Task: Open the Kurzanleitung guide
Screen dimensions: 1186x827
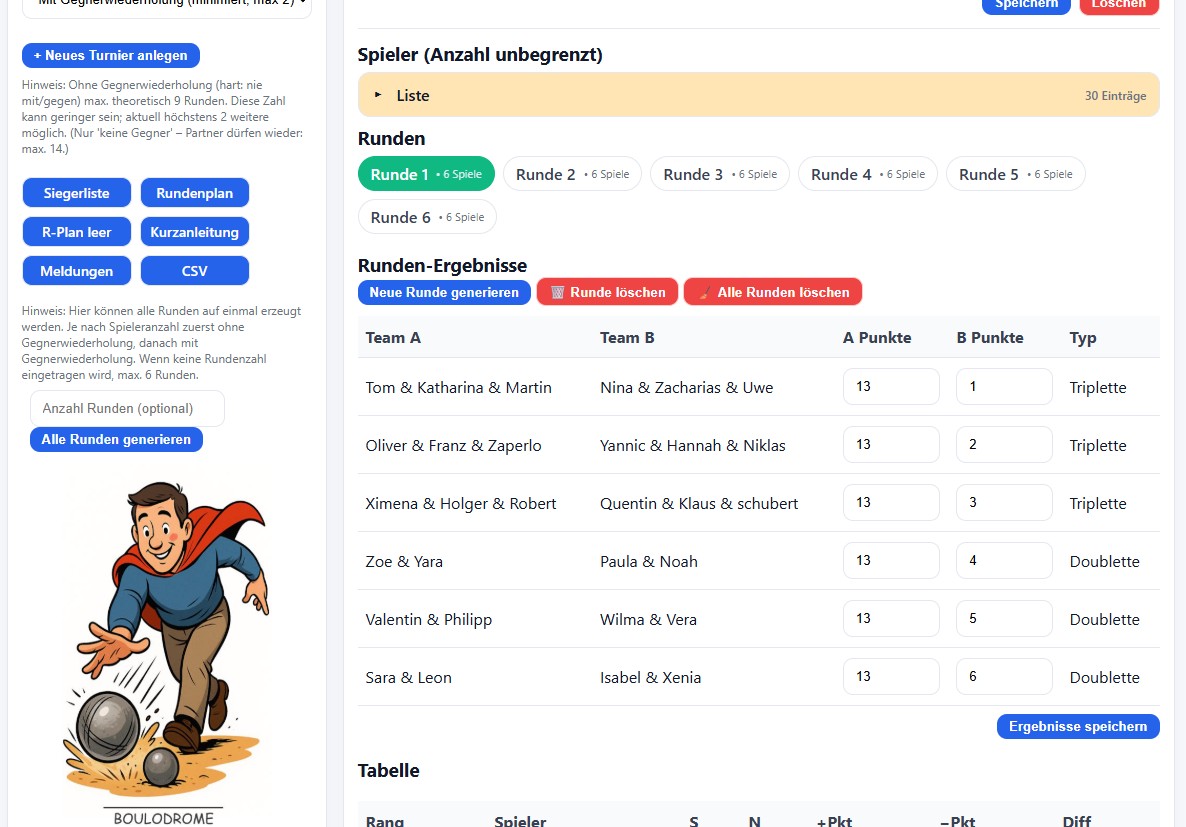Action: [194, 232]
